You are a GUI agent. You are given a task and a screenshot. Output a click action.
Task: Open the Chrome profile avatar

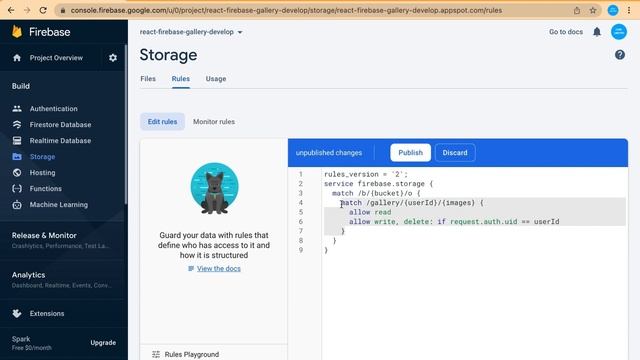point(613,10)
